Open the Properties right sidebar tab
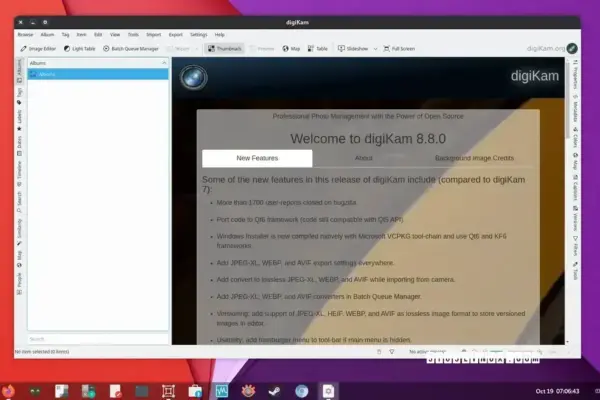The image size is (600, 400). tap(575, 75)
